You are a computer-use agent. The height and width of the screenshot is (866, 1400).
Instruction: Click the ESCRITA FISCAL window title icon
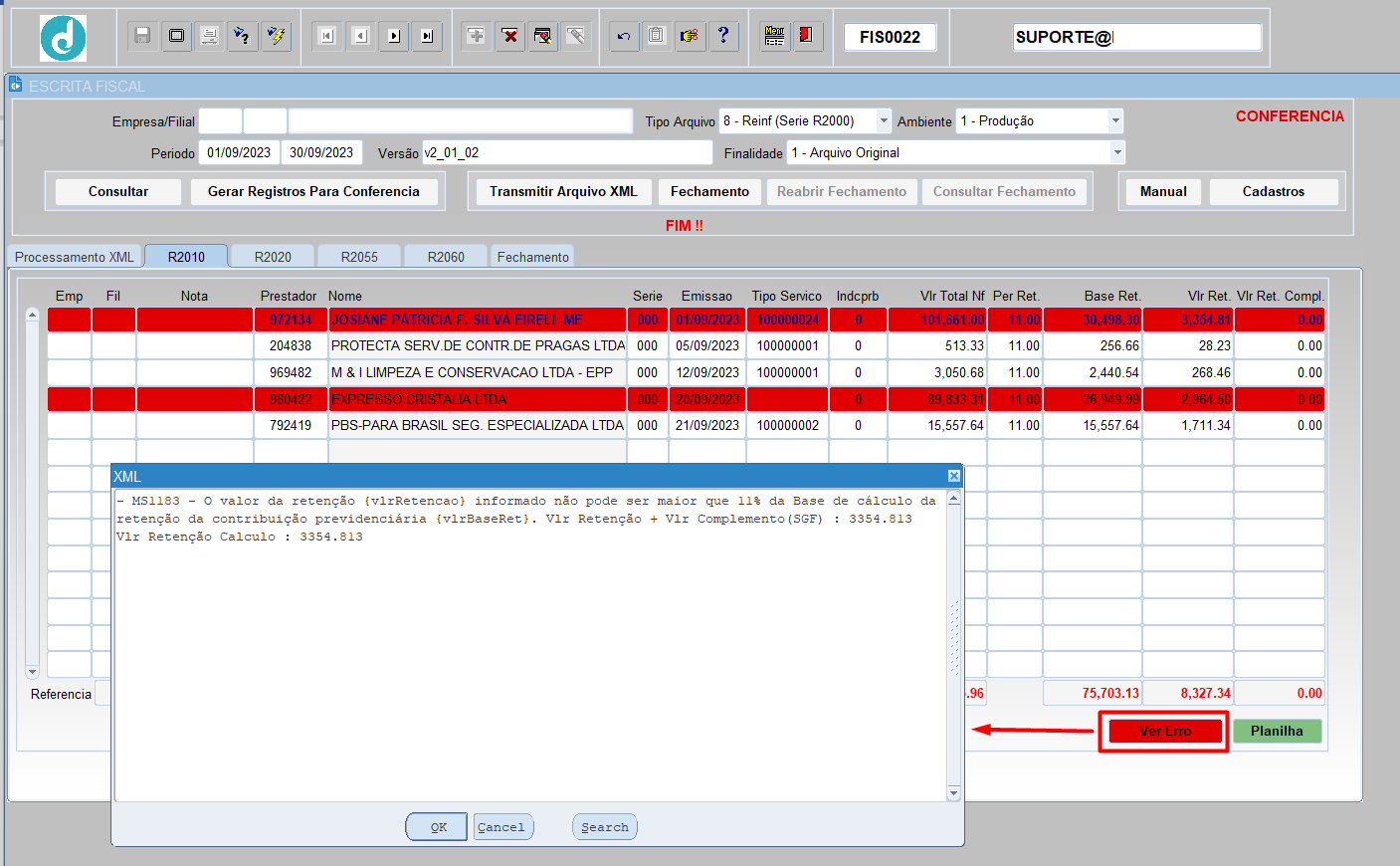[x=16, y=86]
